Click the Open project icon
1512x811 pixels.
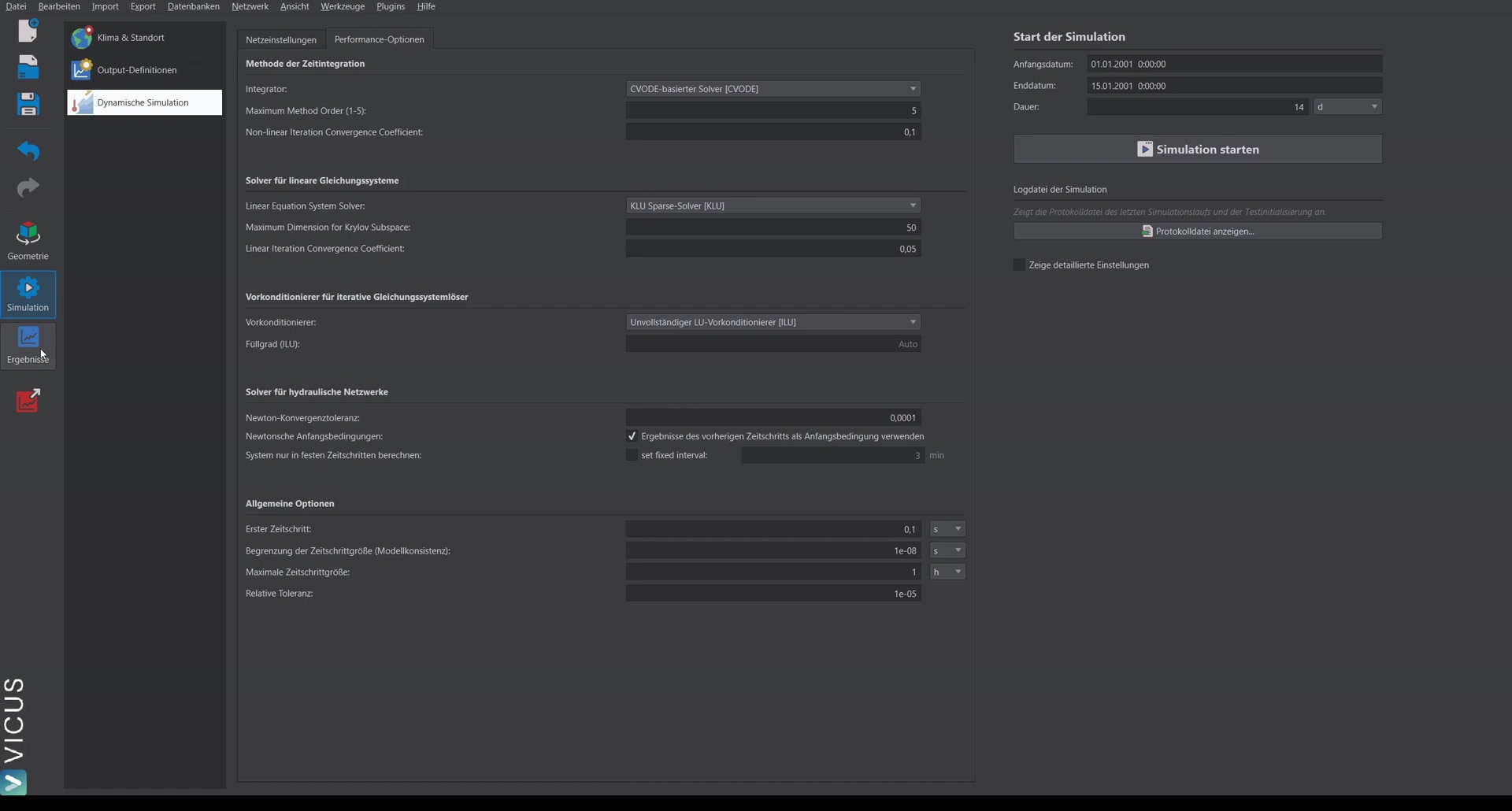(28, 67)
